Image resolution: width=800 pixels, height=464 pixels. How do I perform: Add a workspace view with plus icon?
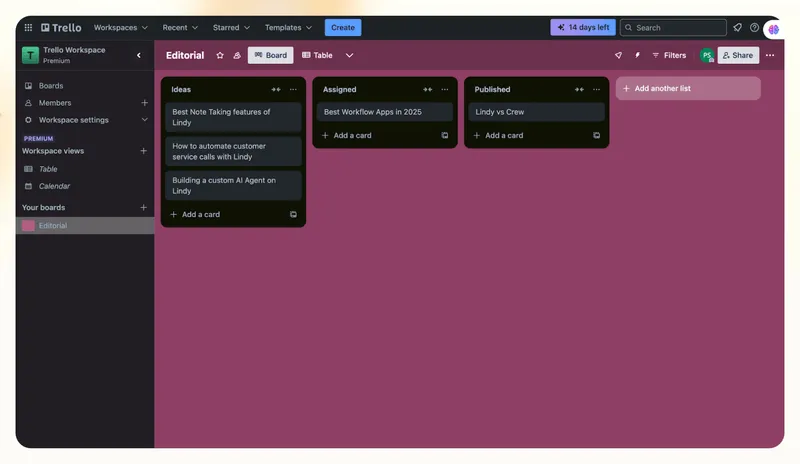tap(143, 151)
